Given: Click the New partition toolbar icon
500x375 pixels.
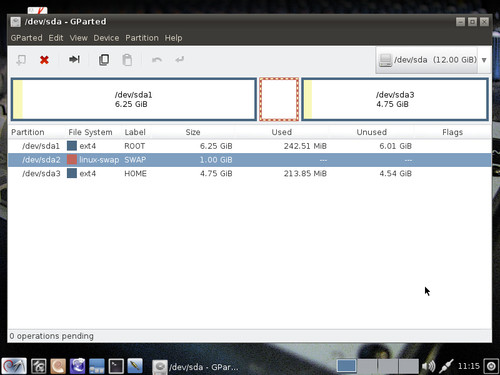Looking at the screenshot, I should coord(21,60).
